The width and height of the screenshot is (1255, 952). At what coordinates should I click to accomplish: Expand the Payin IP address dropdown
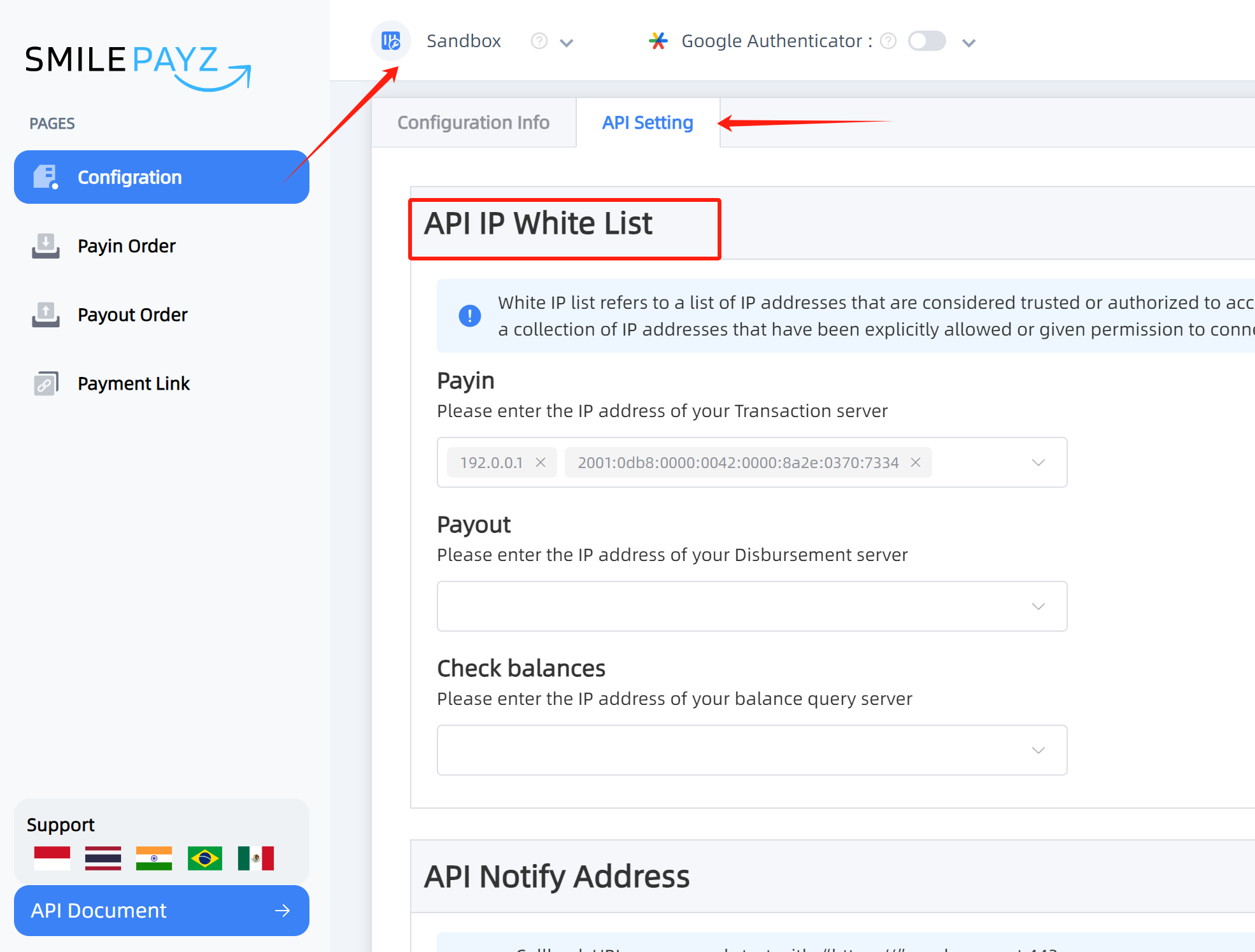click(x=1039, y=461)
